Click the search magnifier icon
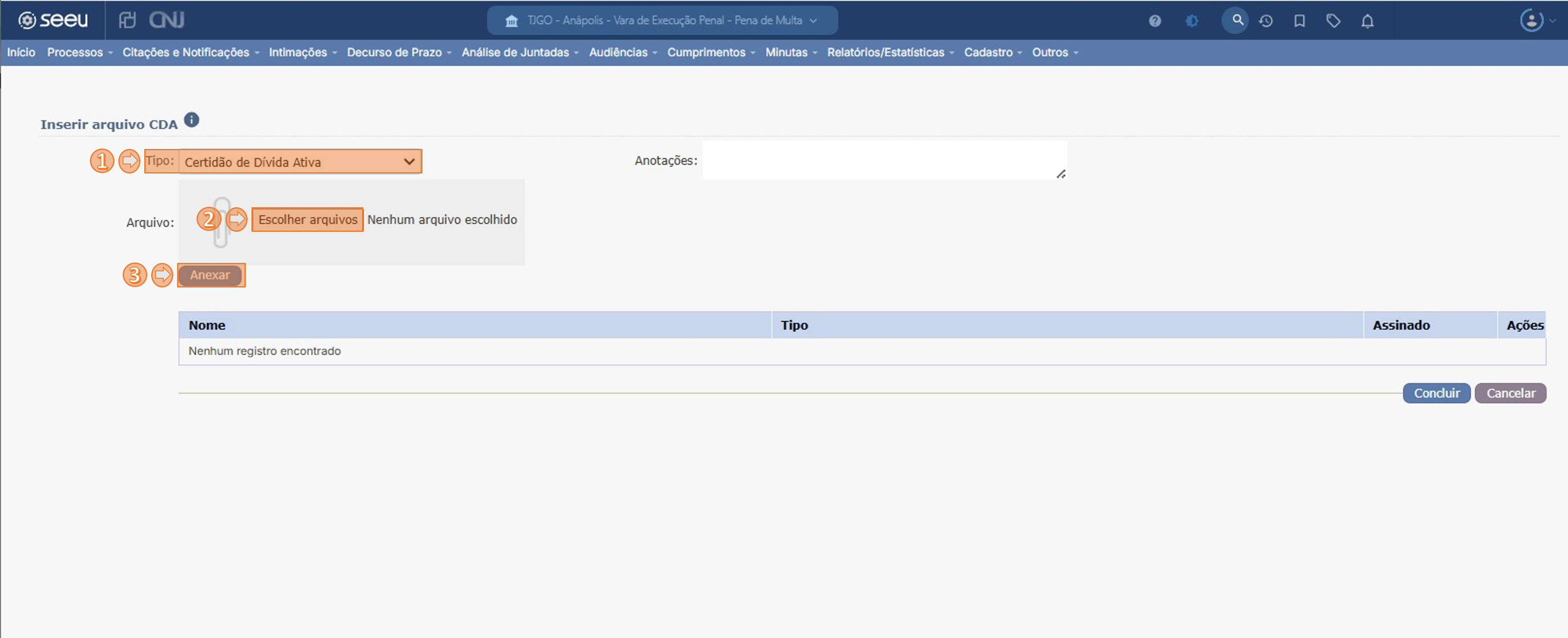1568x638 pixels. click(x=1236, y=21)
